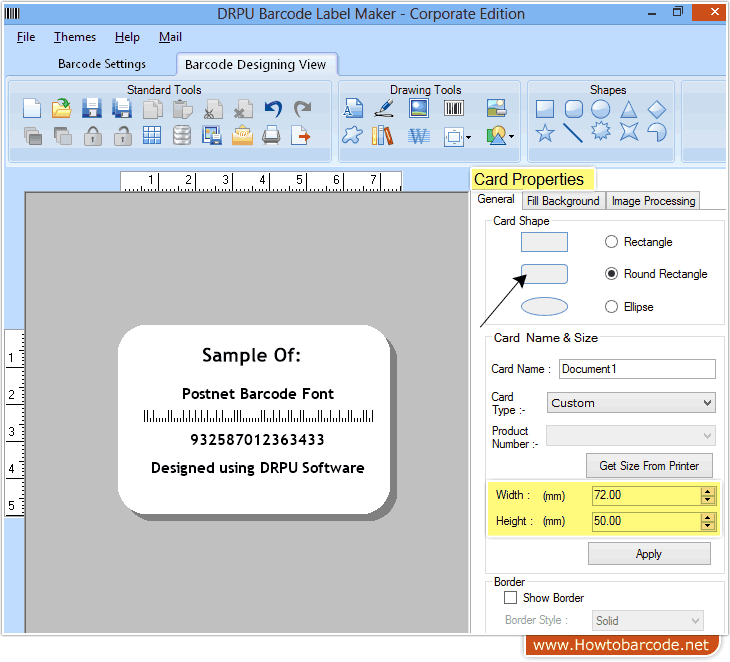This screenshot has width=730, height=662.
Task: Click the Card Name input field
Action: [x=637, y=369]
